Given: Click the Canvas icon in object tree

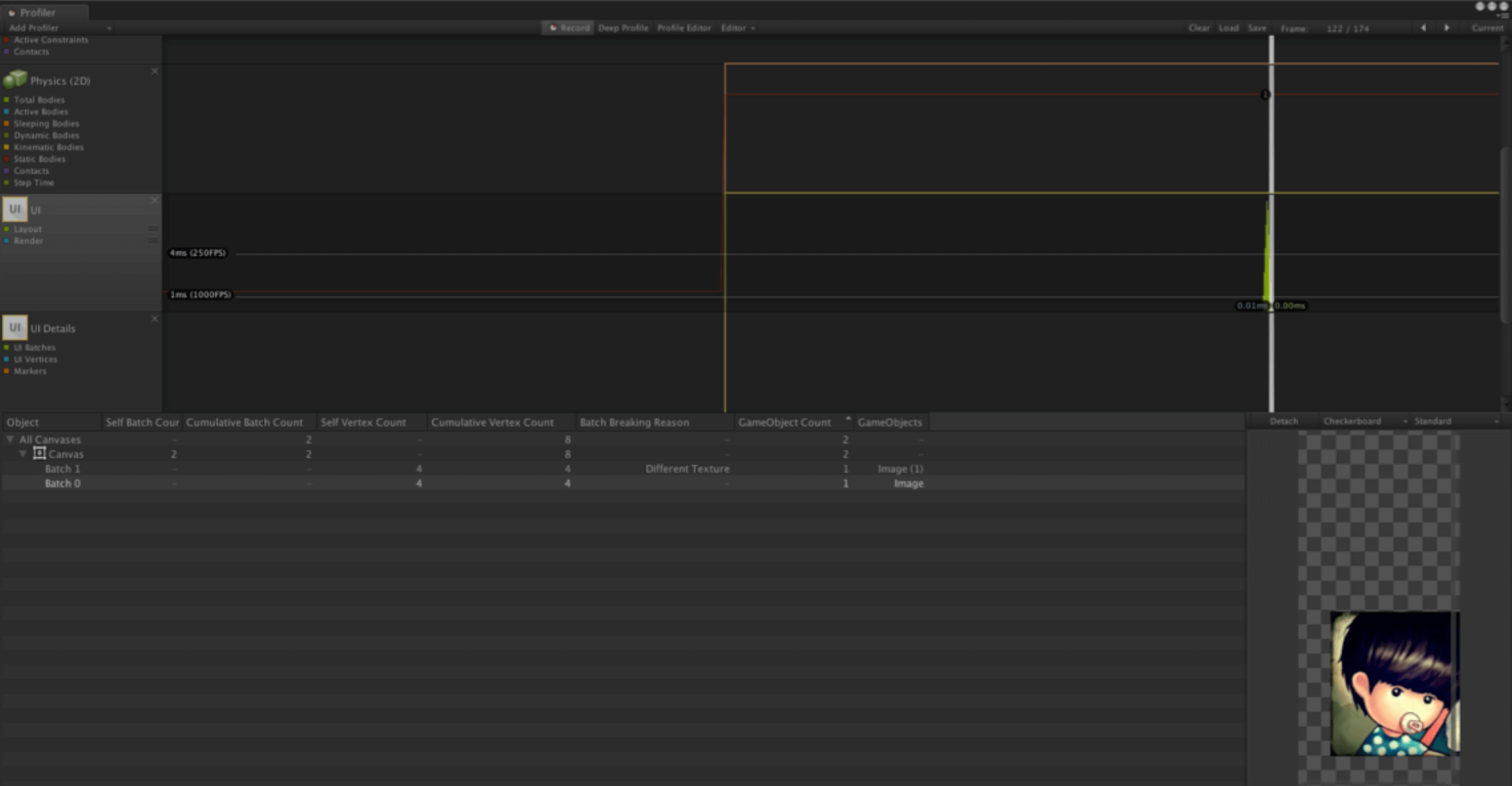Looking at the screenshot, I should [x=40, y=454].
